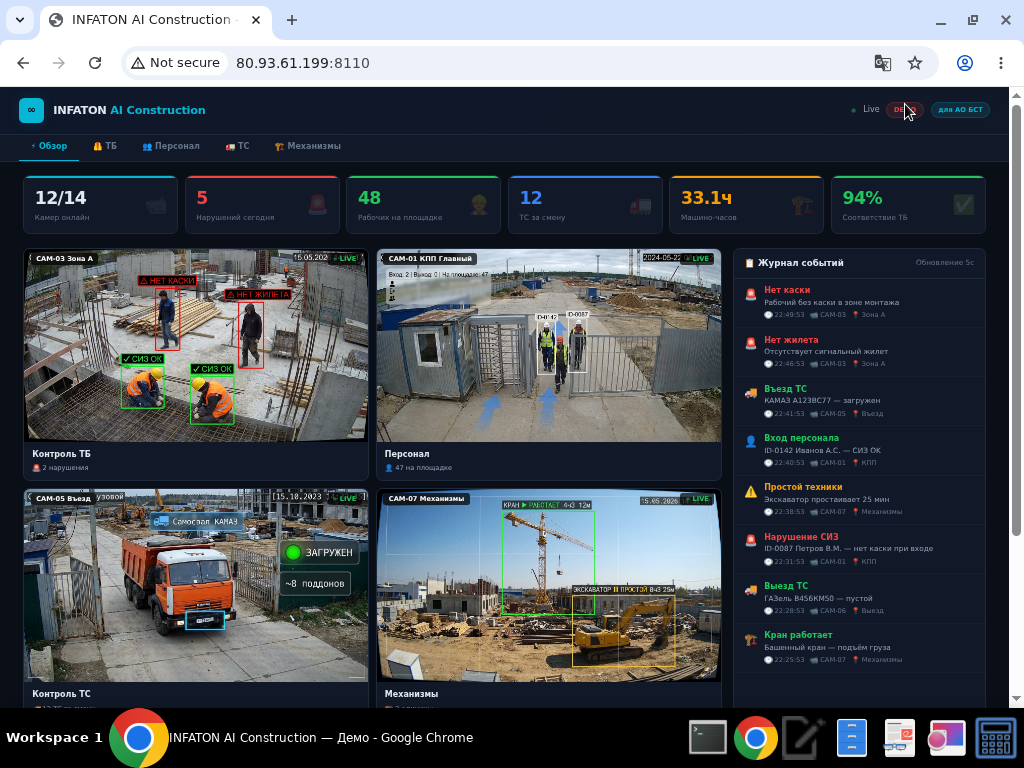Open the translate page icon
This screenshot has height=768, width=1024.
pos(882,63)
